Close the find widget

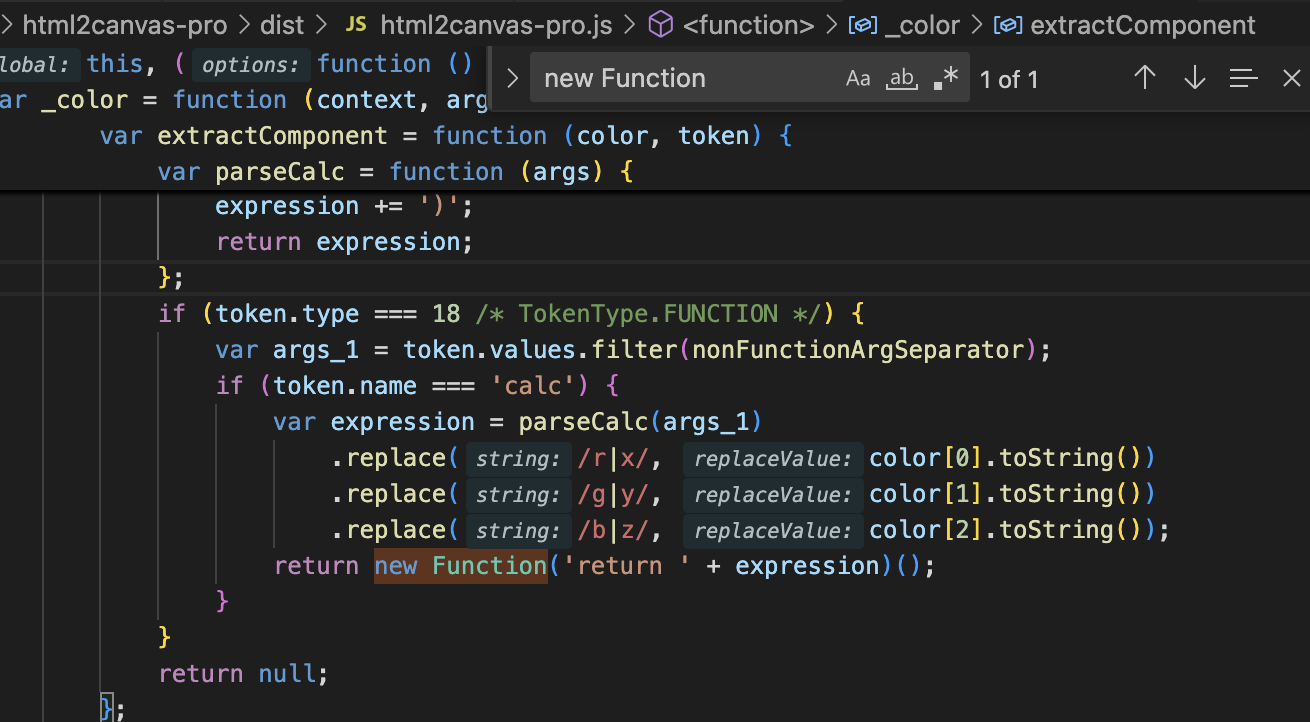1291,78
